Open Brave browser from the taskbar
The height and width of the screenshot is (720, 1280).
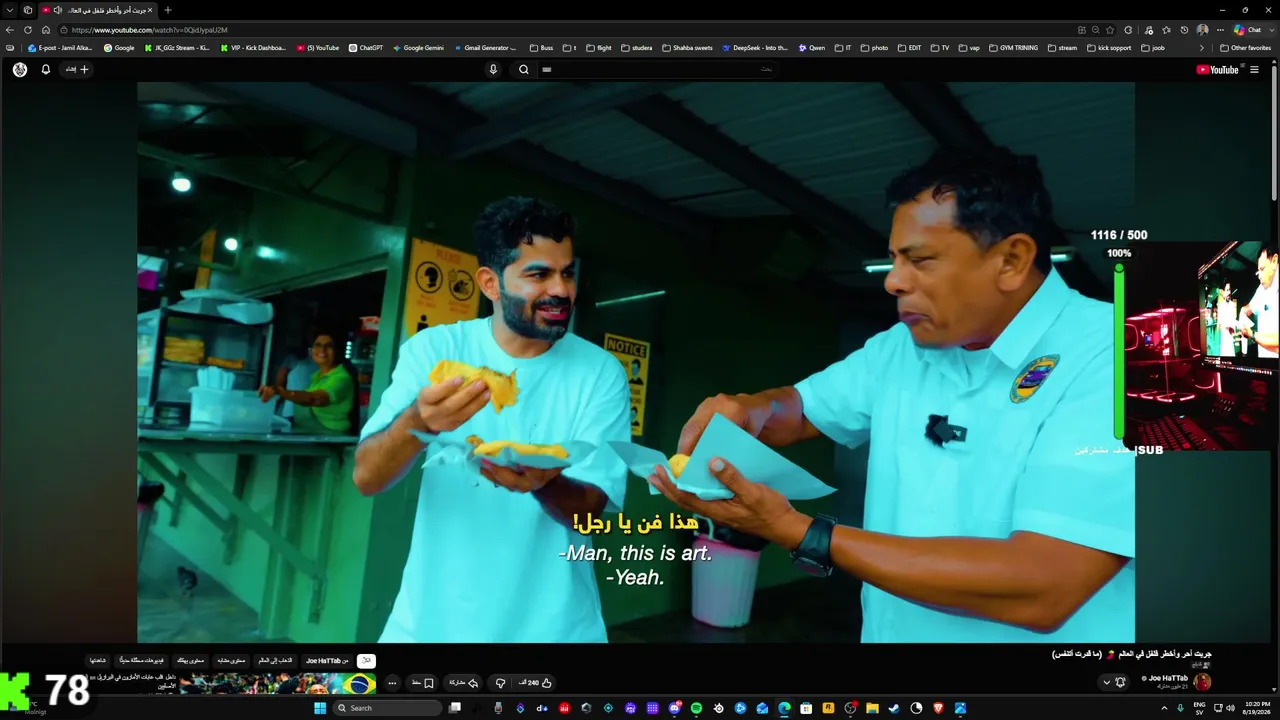click(938, 708)
